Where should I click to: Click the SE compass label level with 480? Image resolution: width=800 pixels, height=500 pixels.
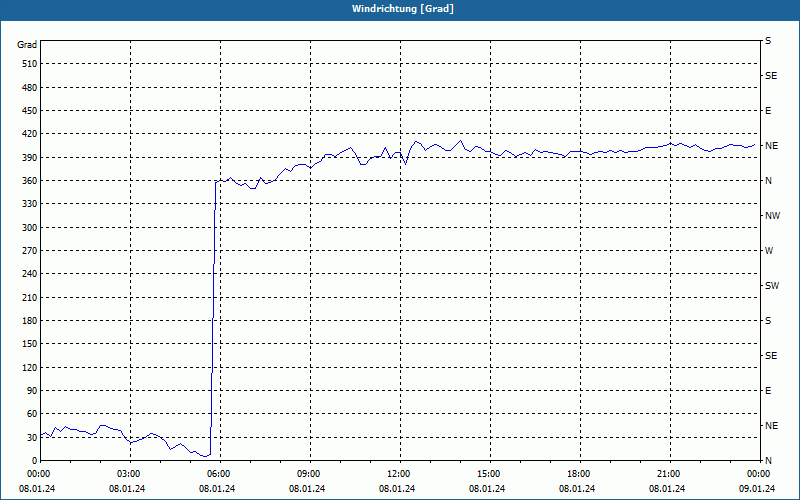[x=771, y=76]
